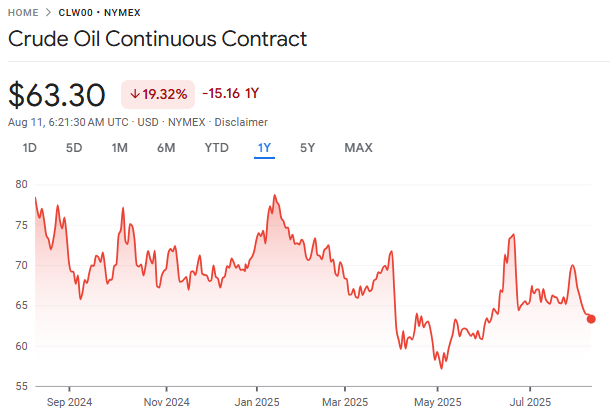The width and height of the screenshot is (610, 417).
Task: Click the HOME breadcrumb link
Action: 25,14
